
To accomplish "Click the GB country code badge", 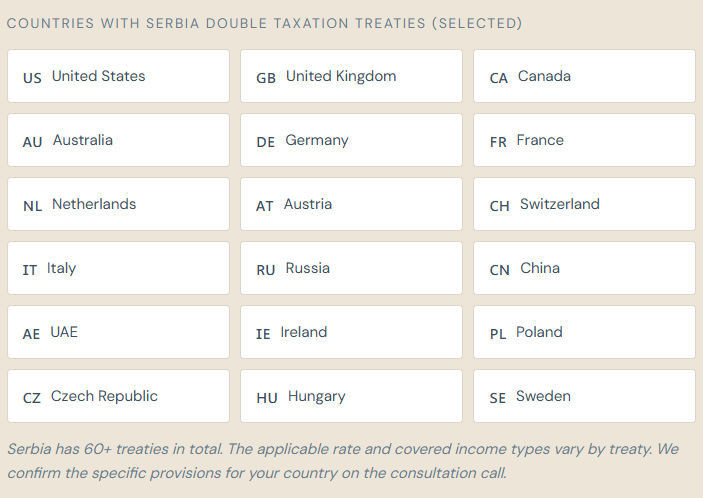I will (266, 77).
